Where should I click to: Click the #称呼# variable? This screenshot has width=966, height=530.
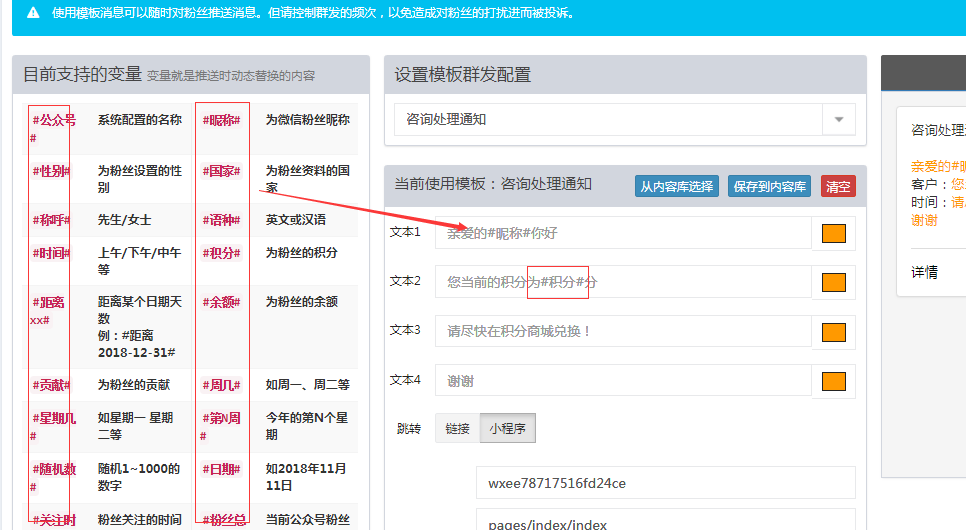51,220
